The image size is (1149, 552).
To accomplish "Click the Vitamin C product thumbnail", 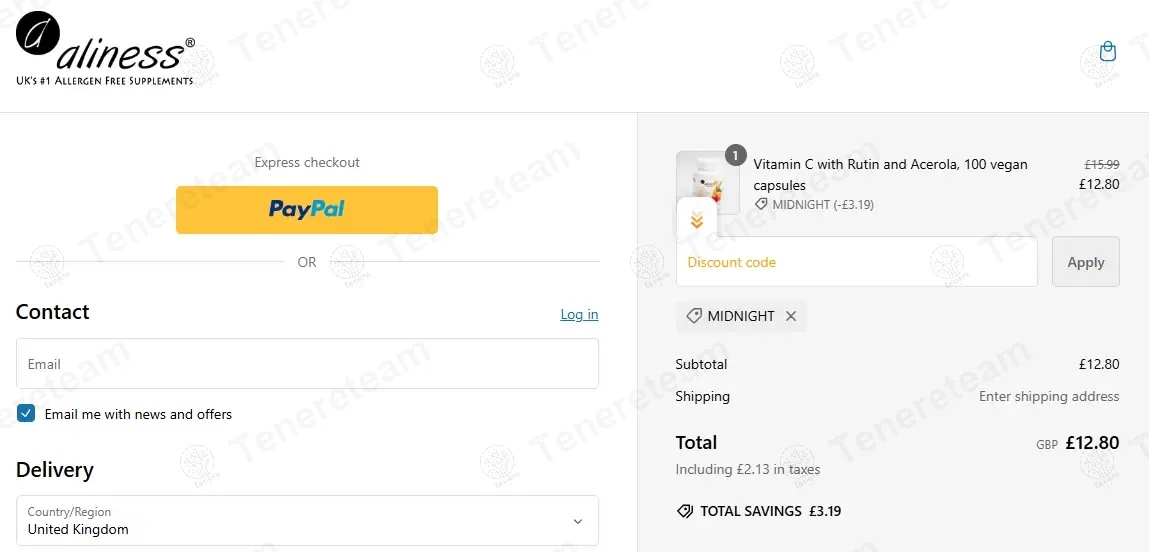I will (708, 180).
